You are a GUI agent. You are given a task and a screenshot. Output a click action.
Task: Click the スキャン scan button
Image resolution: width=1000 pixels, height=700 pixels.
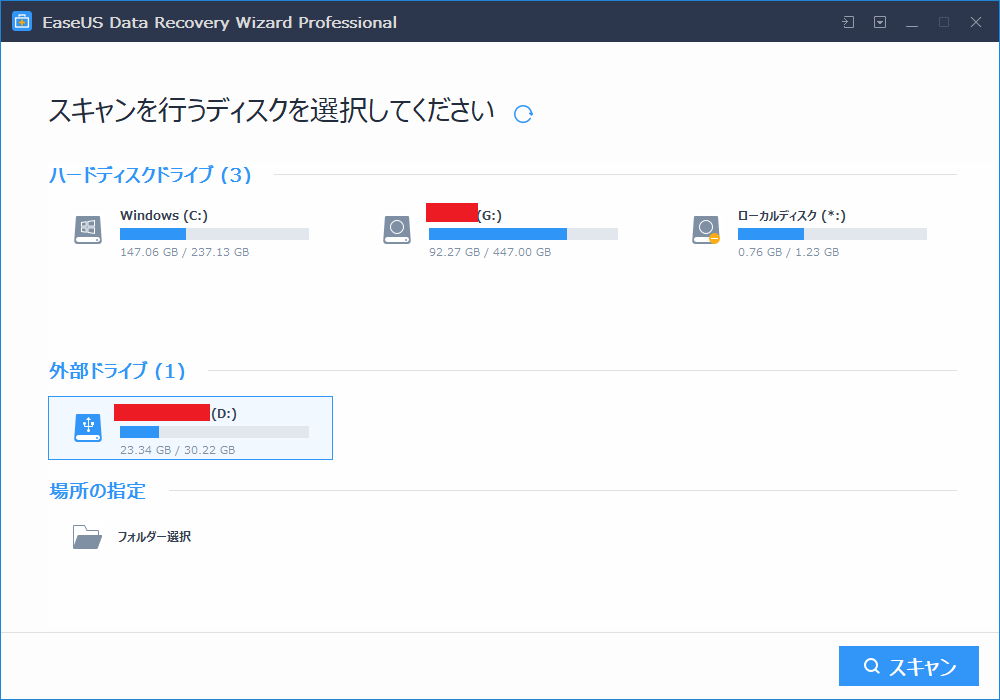coord(909,666)
